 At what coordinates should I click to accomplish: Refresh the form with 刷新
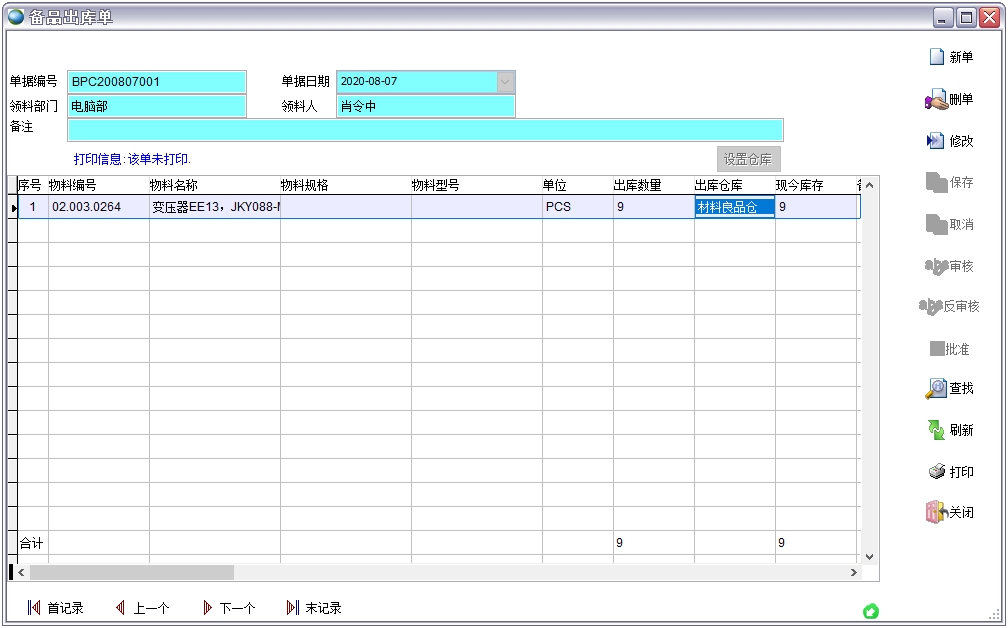[936, 430]
